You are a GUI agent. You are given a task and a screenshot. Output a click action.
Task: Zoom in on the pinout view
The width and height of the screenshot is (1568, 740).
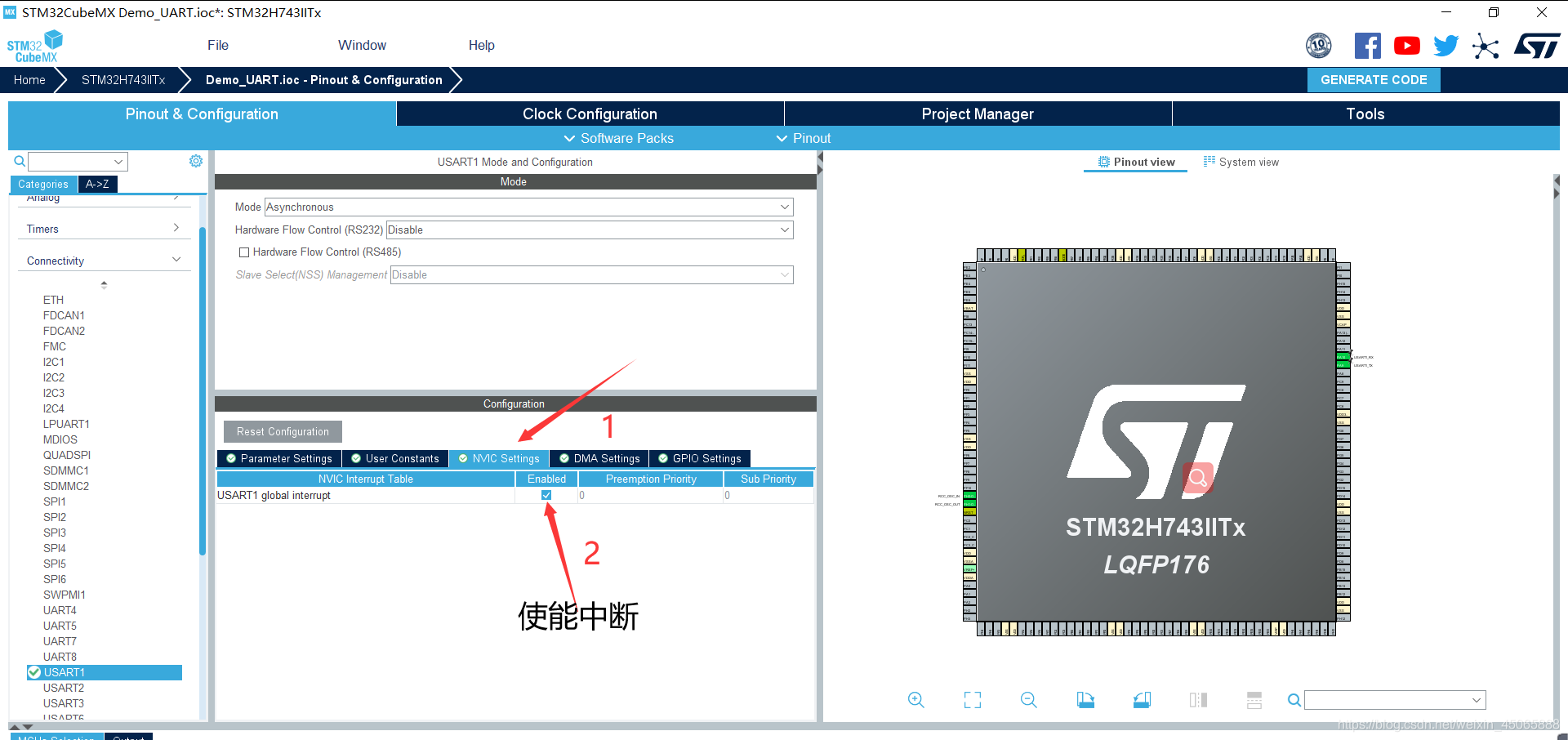[x=916, y=700]
